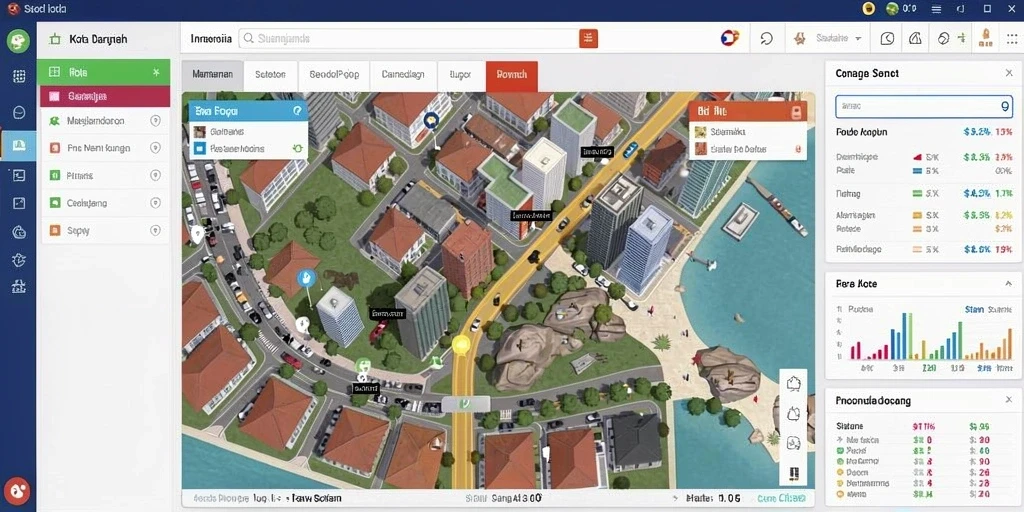The height and width of the screenshot is (512, 1024).
Task: Click the red Gaeradjea sidebar item
Action: click(105, 96)
